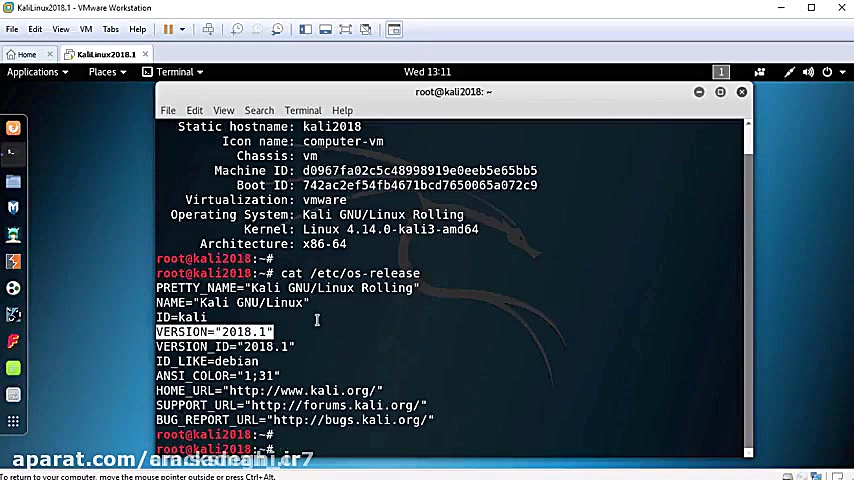This screenshot has width=854, height=480.
Task: Open the terminal View menu
Action: (x=223, y=111)
